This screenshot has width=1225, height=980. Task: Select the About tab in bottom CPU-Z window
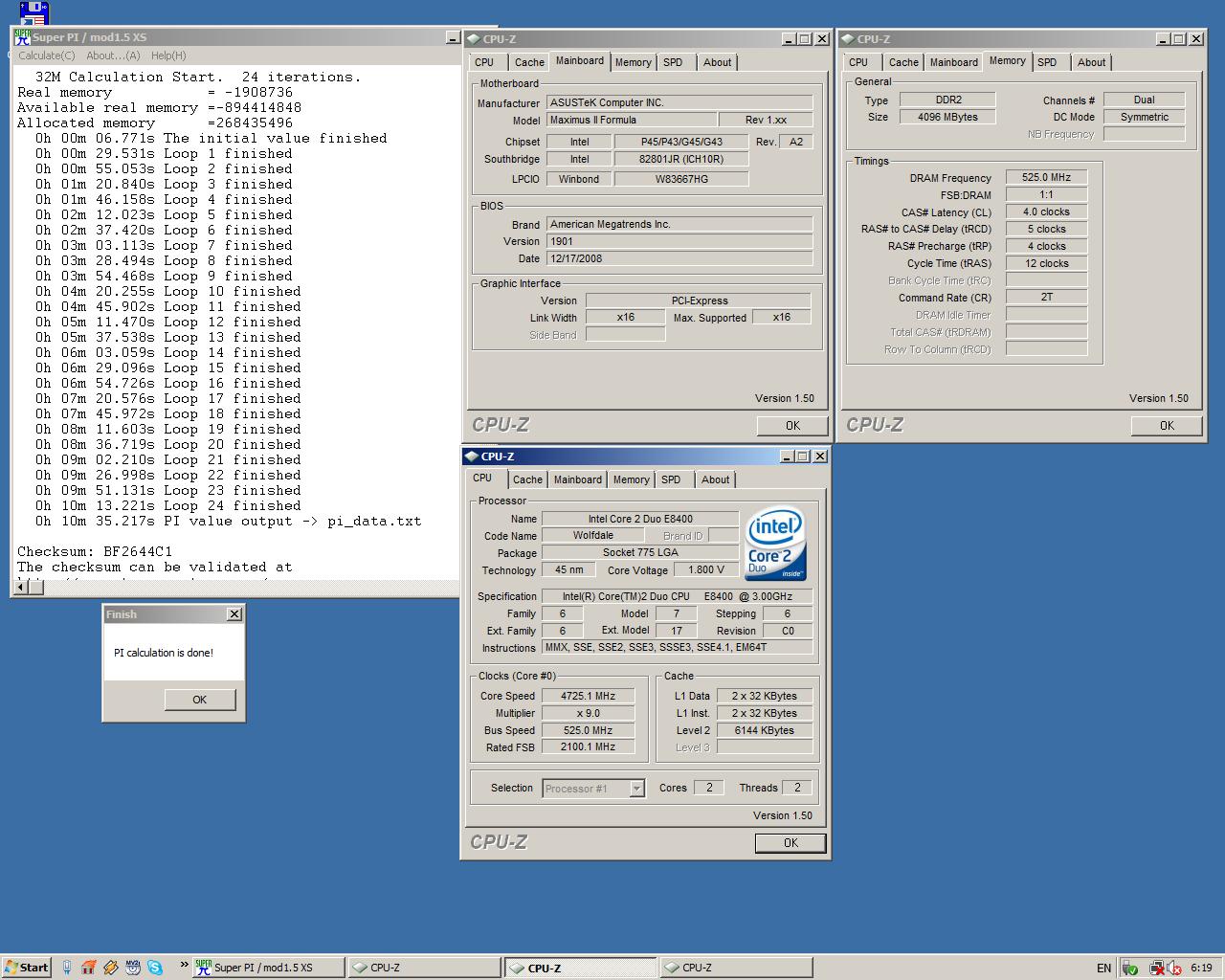(715, 479)
